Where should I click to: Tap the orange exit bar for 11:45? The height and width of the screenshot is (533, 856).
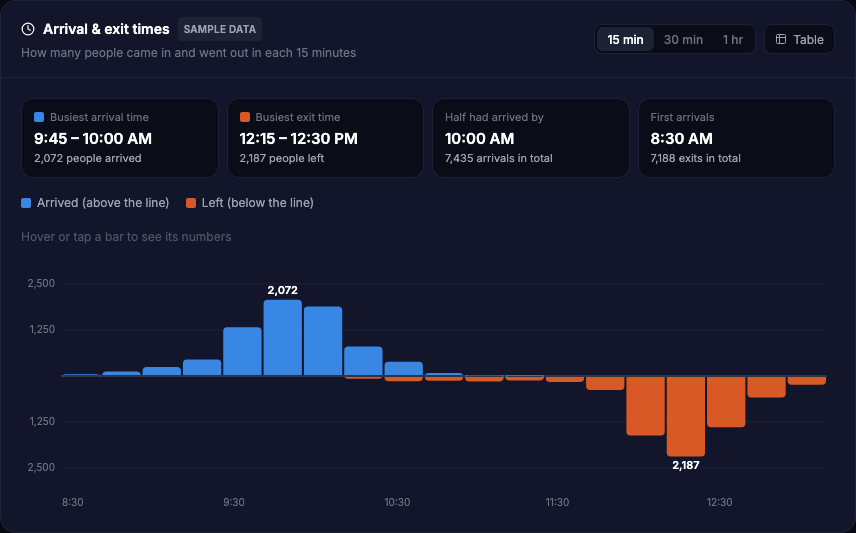(605, 383)
